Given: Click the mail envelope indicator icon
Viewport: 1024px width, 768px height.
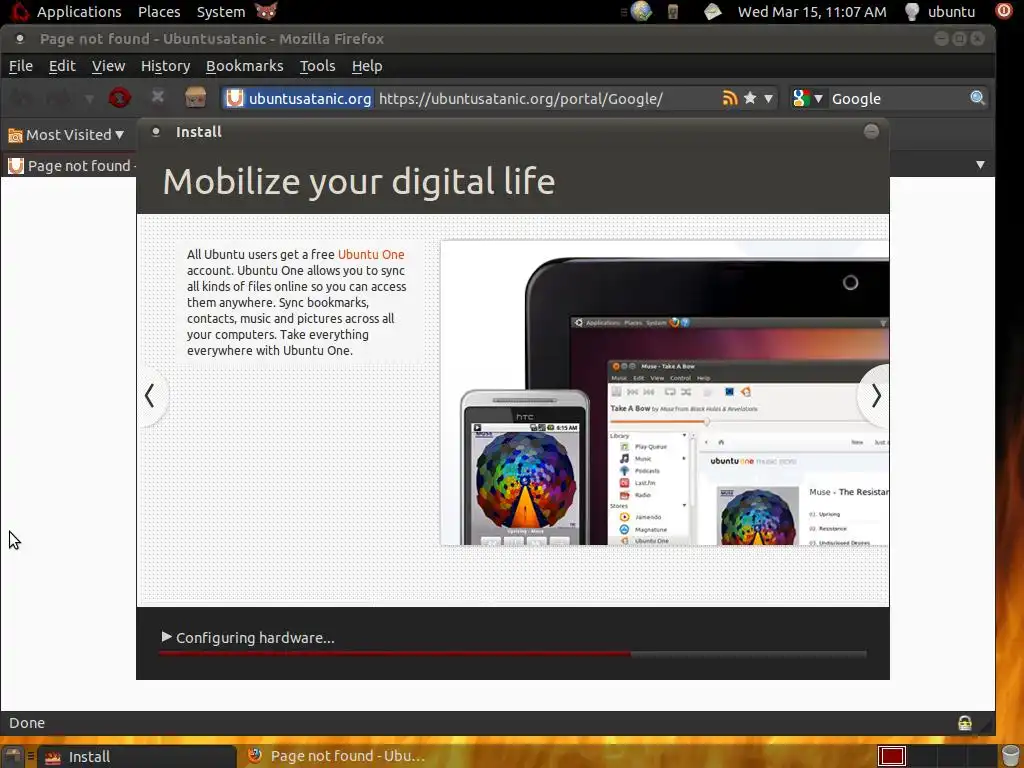Looking at the screenshot, I should (712, 11).
